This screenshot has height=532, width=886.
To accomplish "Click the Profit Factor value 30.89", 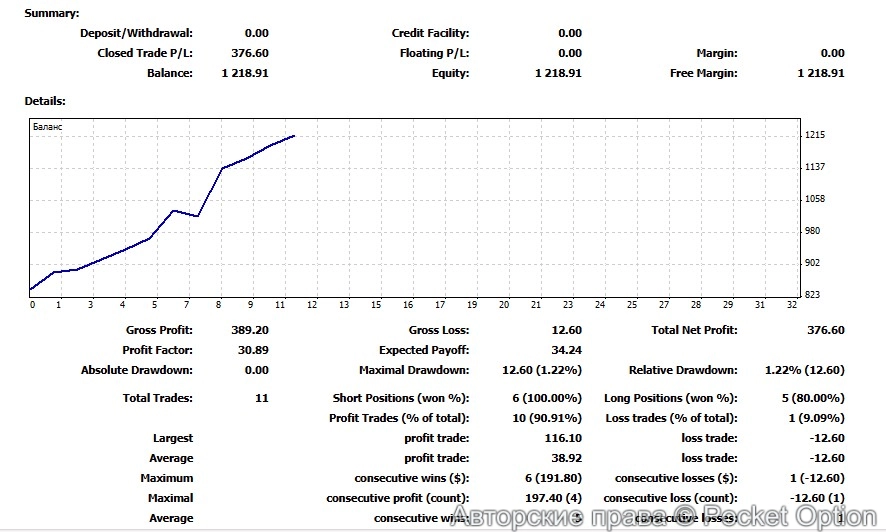I will [x=252, y=350].
